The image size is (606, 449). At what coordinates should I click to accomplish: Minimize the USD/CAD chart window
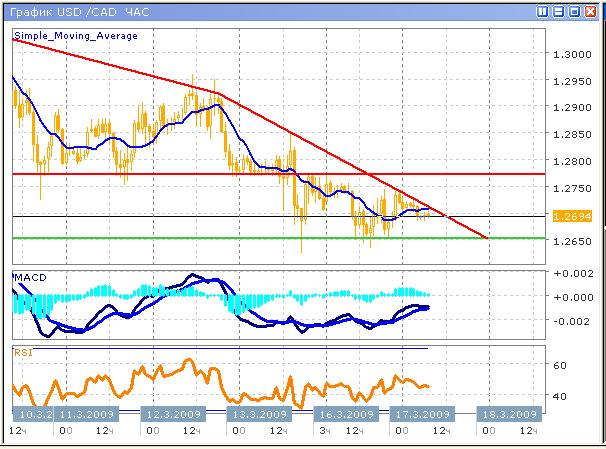pyautogui.click(x=558, y=11)
